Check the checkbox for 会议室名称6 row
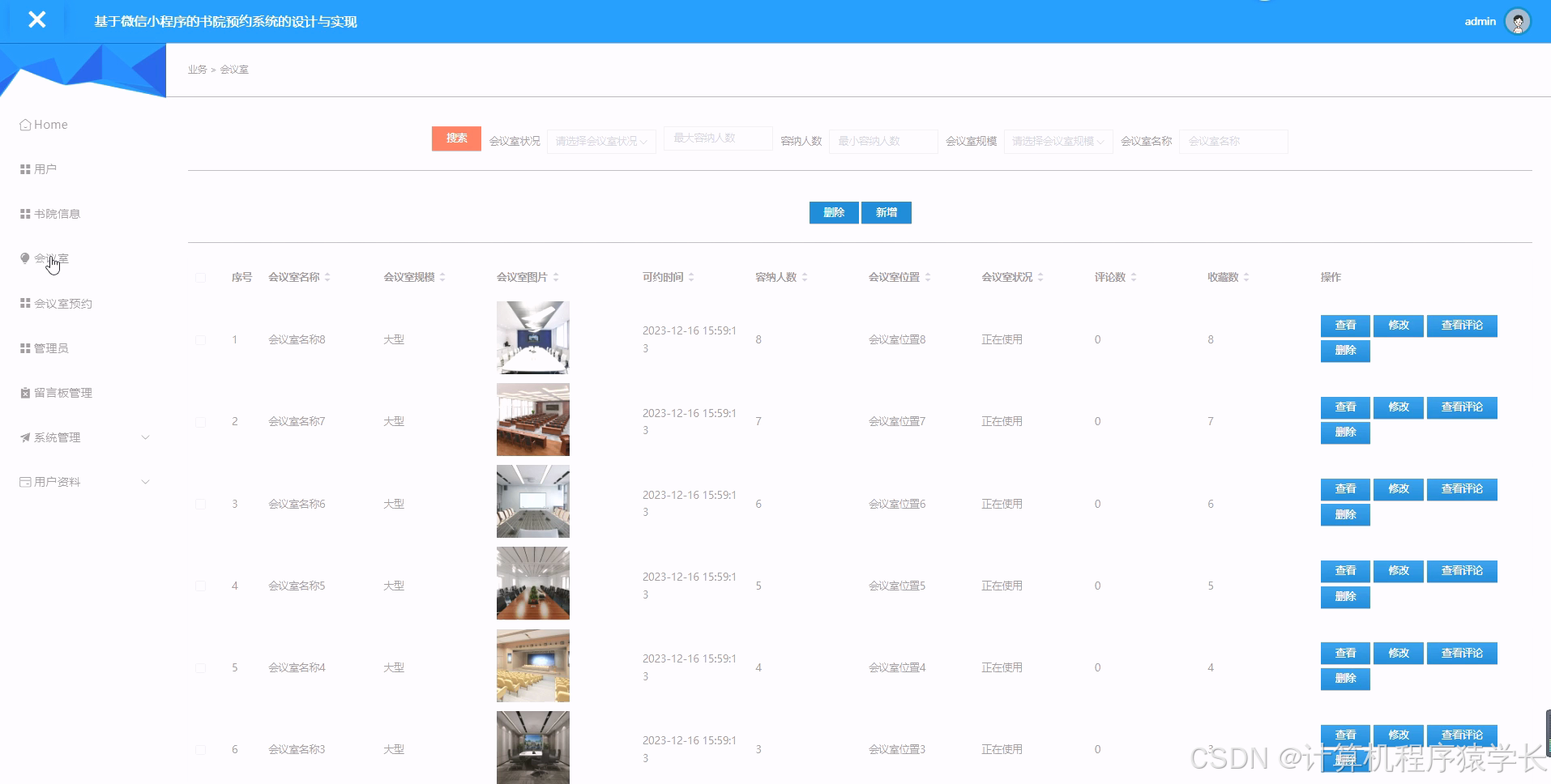 click(200, 503)
